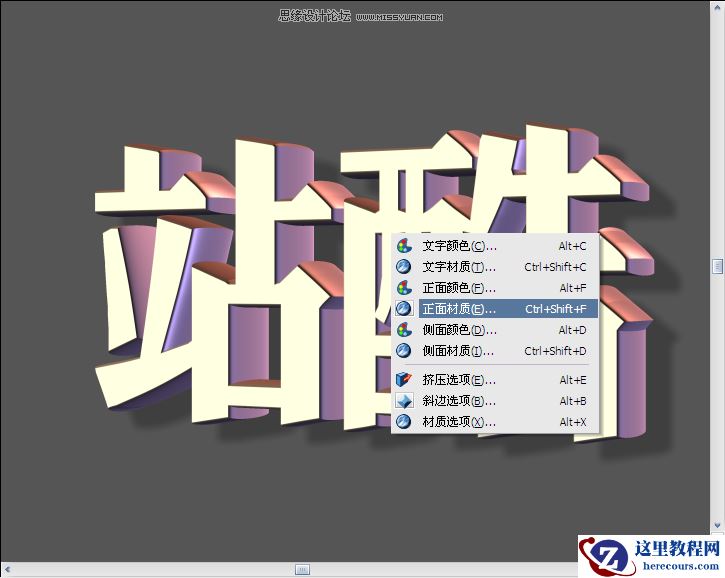Click the 斜边选项 bevel icon
725x578 pixels.
[x=404, y=400]
